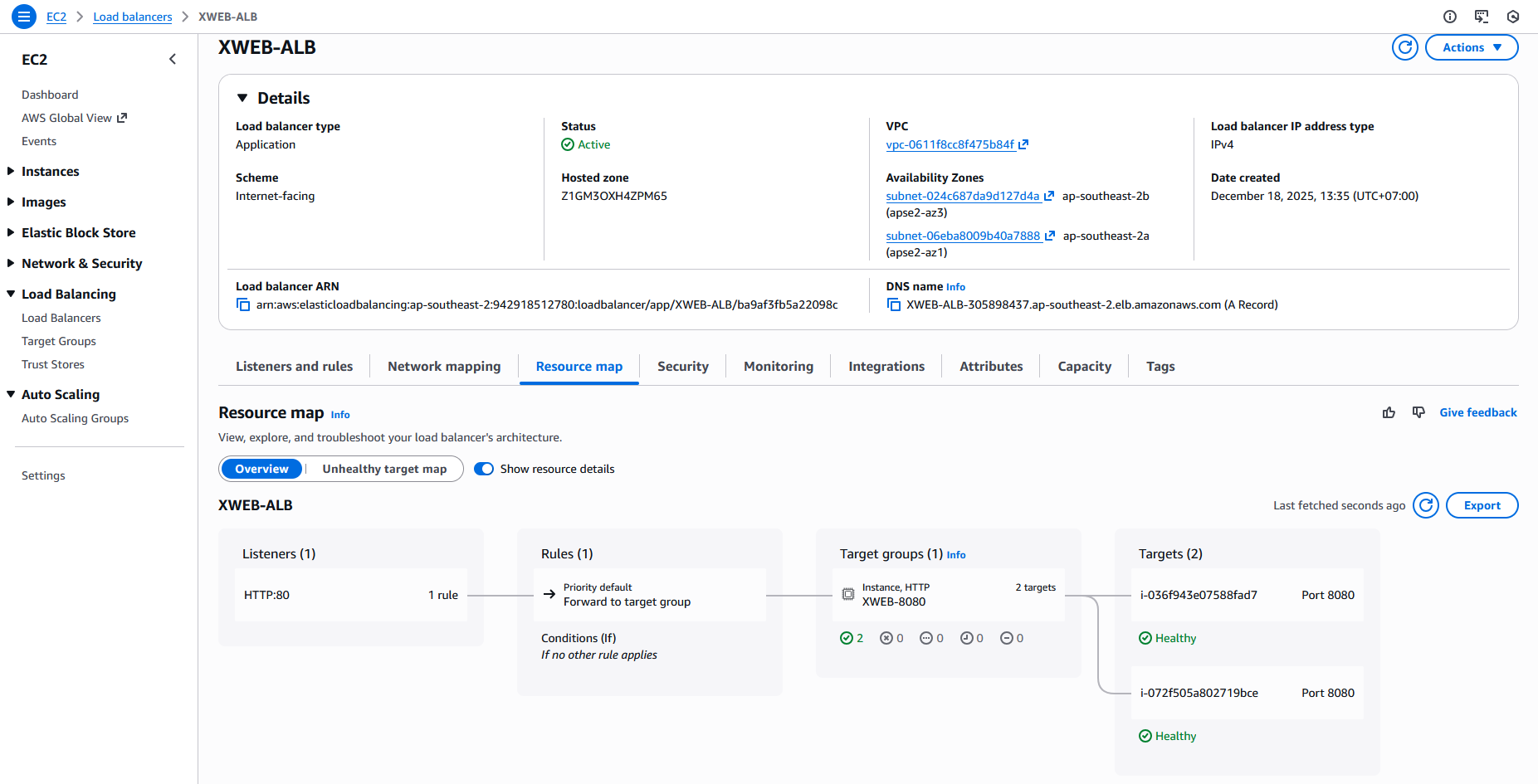Select the Overview map view
This screenshot has height=784, width=1538.
[261, 469]
